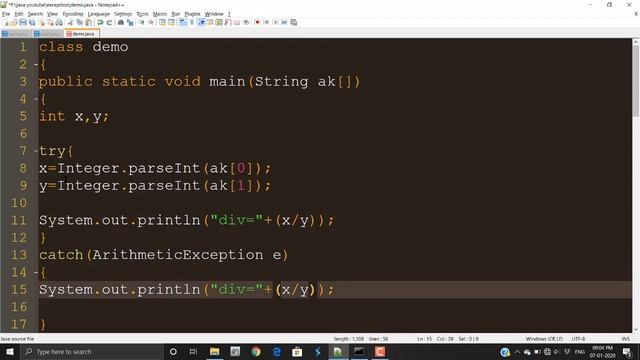Click 'parseInt' on line 8
The height and width of the screenshot is (360, 640).
164,169
